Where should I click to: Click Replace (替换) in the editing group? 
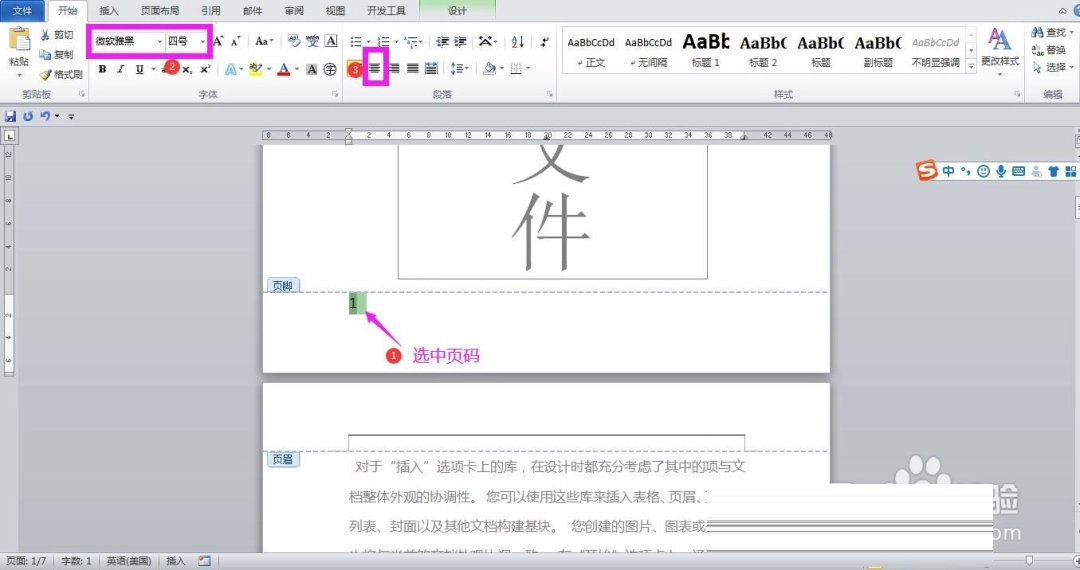(1049, 50)
